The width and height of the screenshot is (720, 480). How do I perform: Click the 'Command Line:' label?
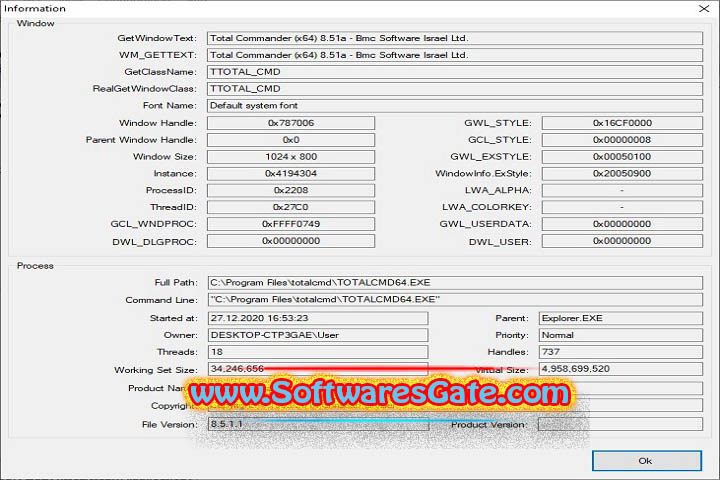162,300
